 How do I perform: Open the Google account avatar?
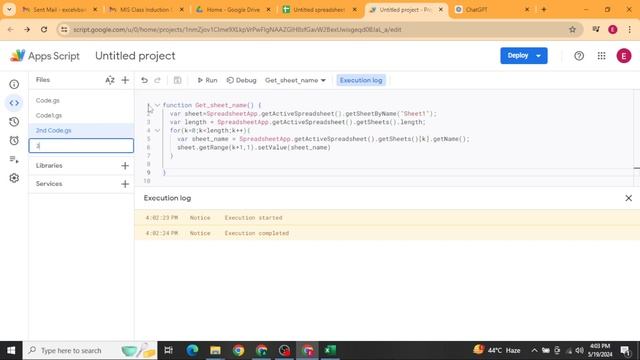(x=624, y=56)
